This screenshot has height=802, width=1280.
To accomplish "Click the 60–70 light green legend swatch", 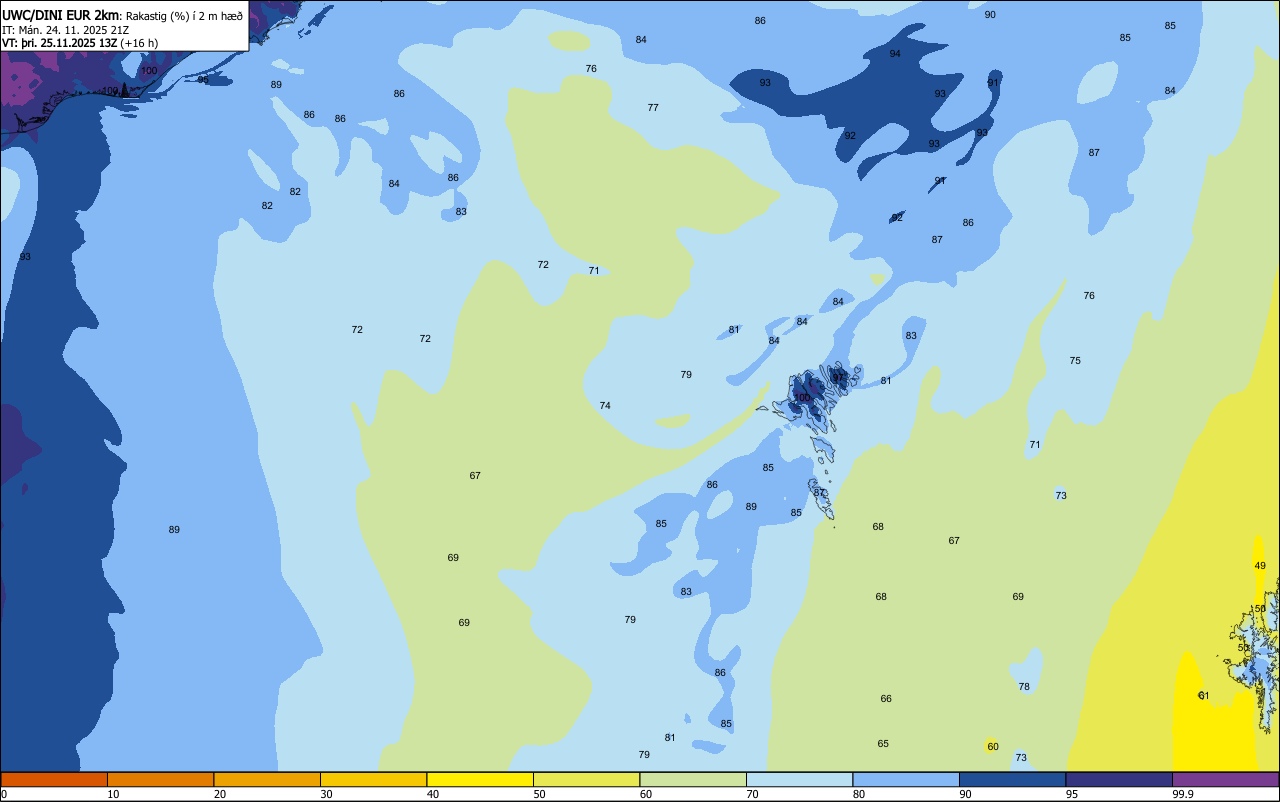I will pyautogui.click(x=693, y=779).
